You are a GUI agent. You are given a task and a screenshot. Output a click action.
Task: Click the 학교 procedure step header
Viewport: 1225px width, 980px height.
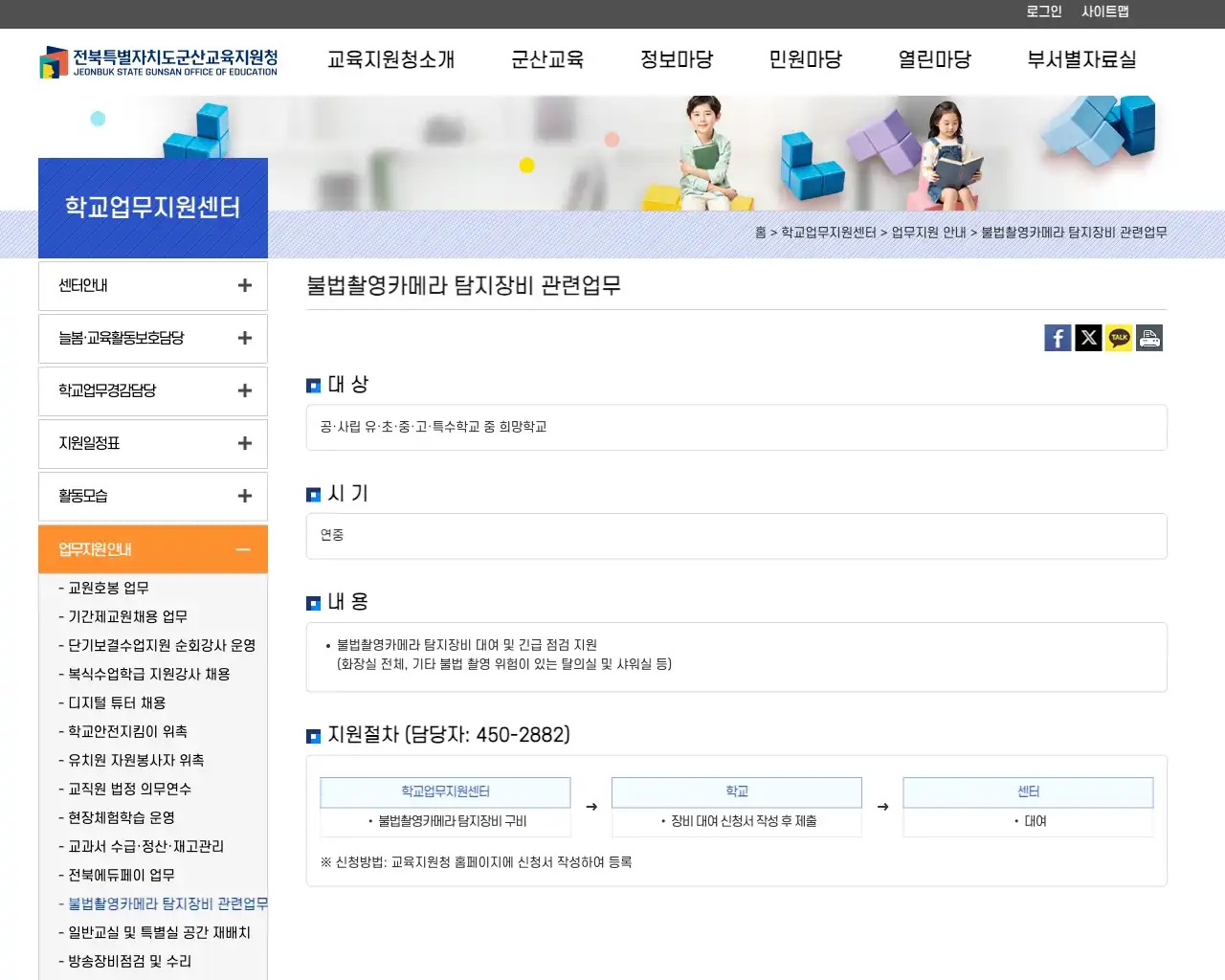(x=737, y=791)
